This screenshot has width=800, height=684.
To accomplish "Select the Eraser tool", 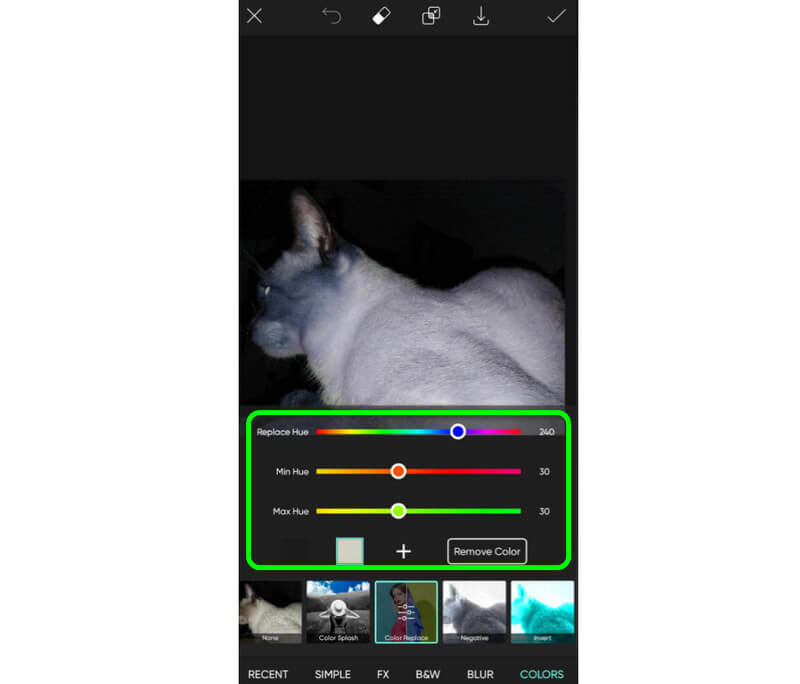I will pyautogui.click(x=382, y=16).
